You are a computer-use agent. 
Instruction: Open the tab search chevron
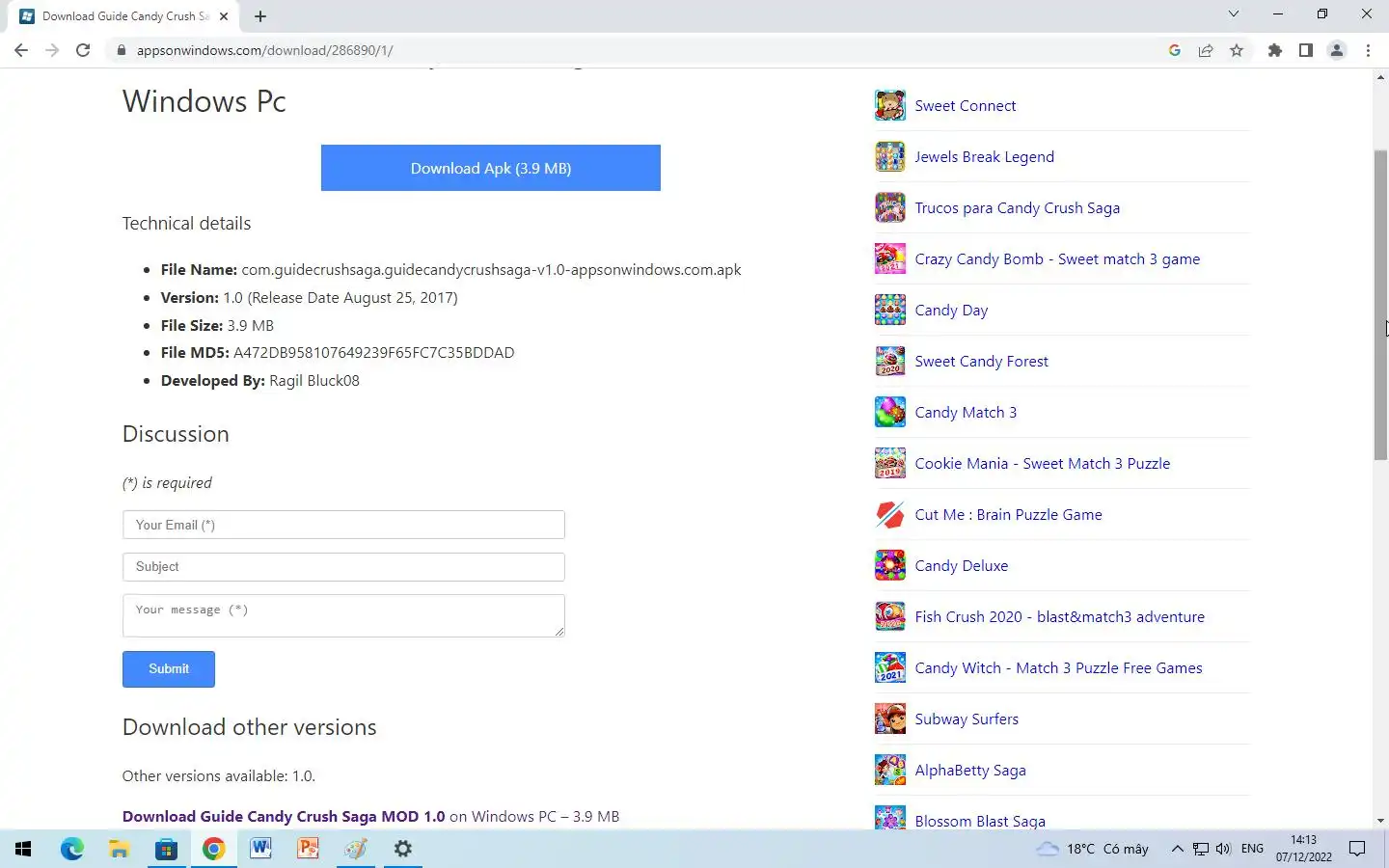point(1233,14)
